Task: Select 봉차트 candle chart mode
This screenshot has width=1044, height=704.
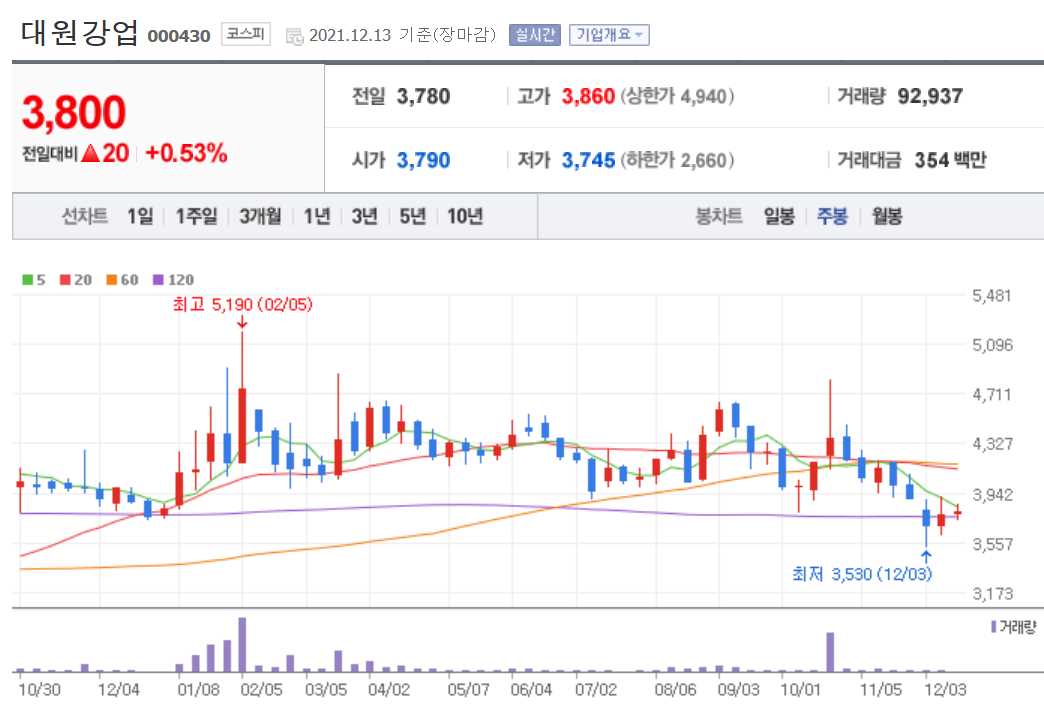Action: (x=719, y=215)
